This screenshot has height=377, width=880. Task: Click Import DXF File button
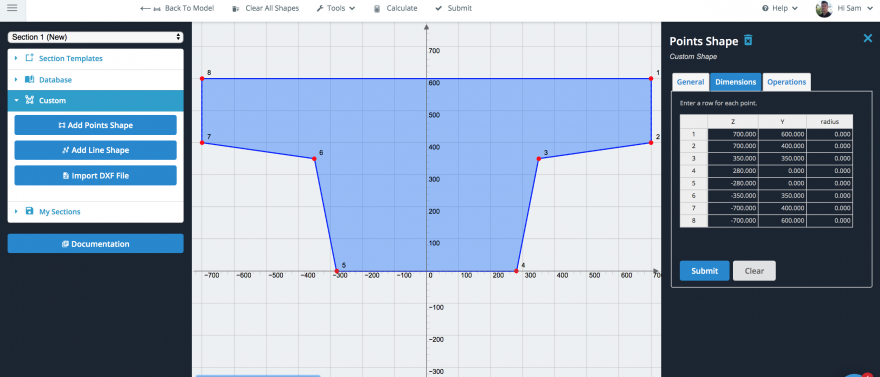95,175
